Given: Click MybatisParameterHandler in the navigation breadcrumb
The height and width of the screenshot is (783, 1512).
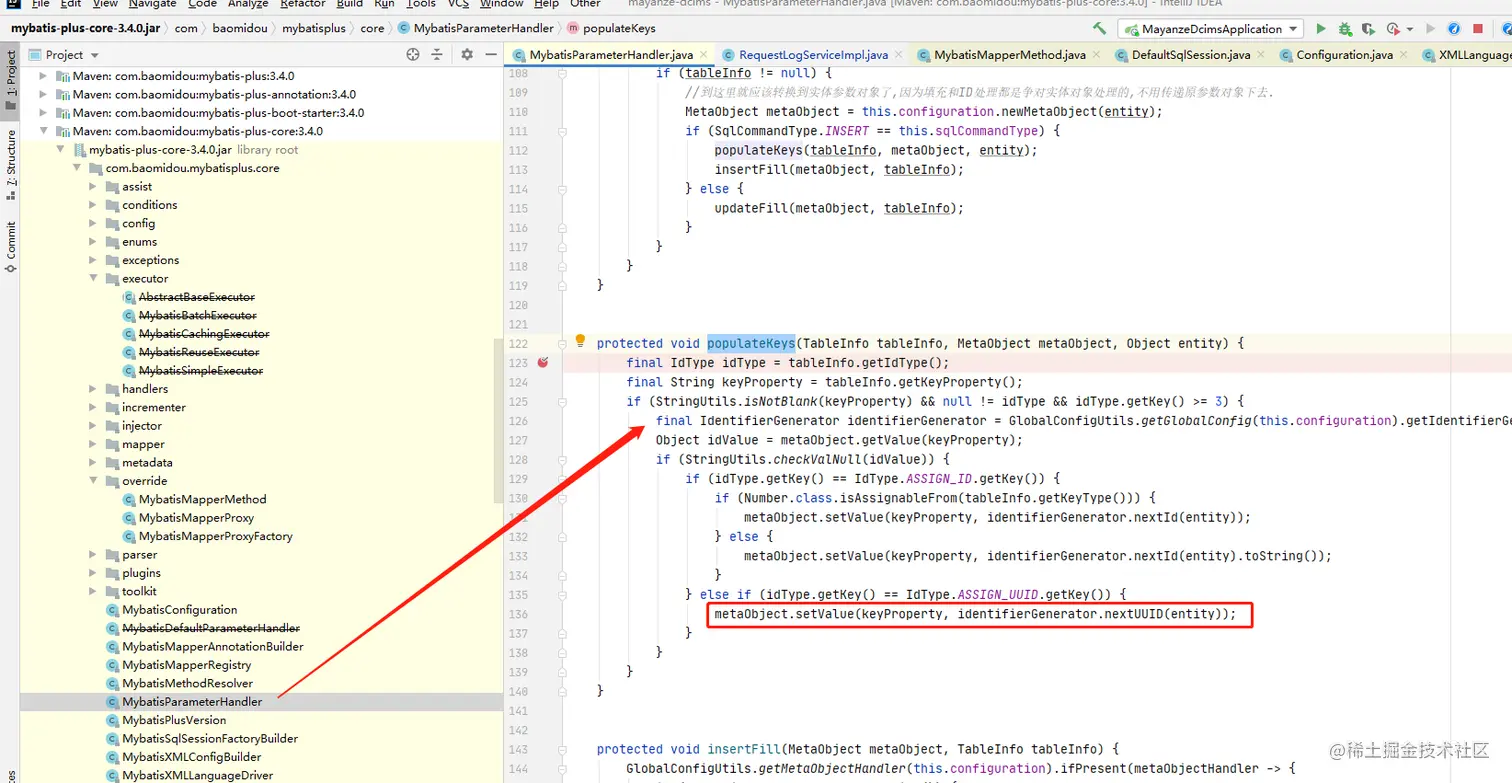Looking at the screenshot, I should pos(474,28).
